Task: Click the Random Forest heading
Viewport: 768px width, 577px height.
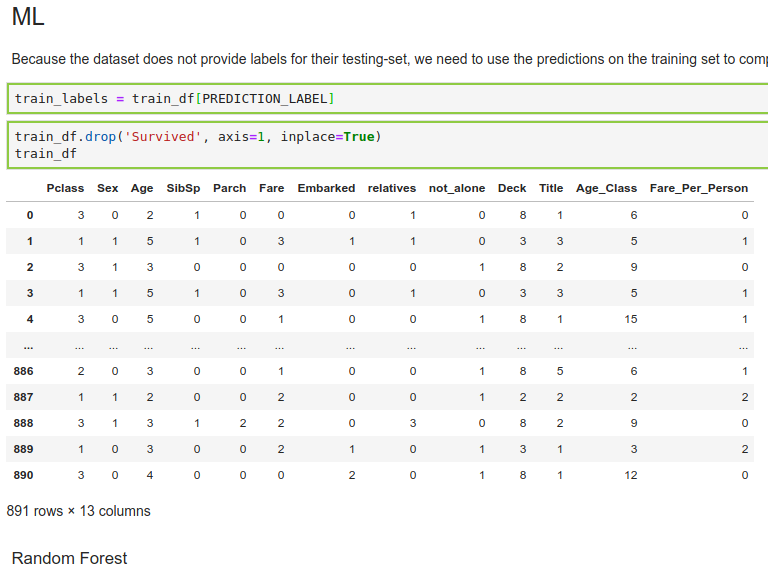Action: click(69, 558)
